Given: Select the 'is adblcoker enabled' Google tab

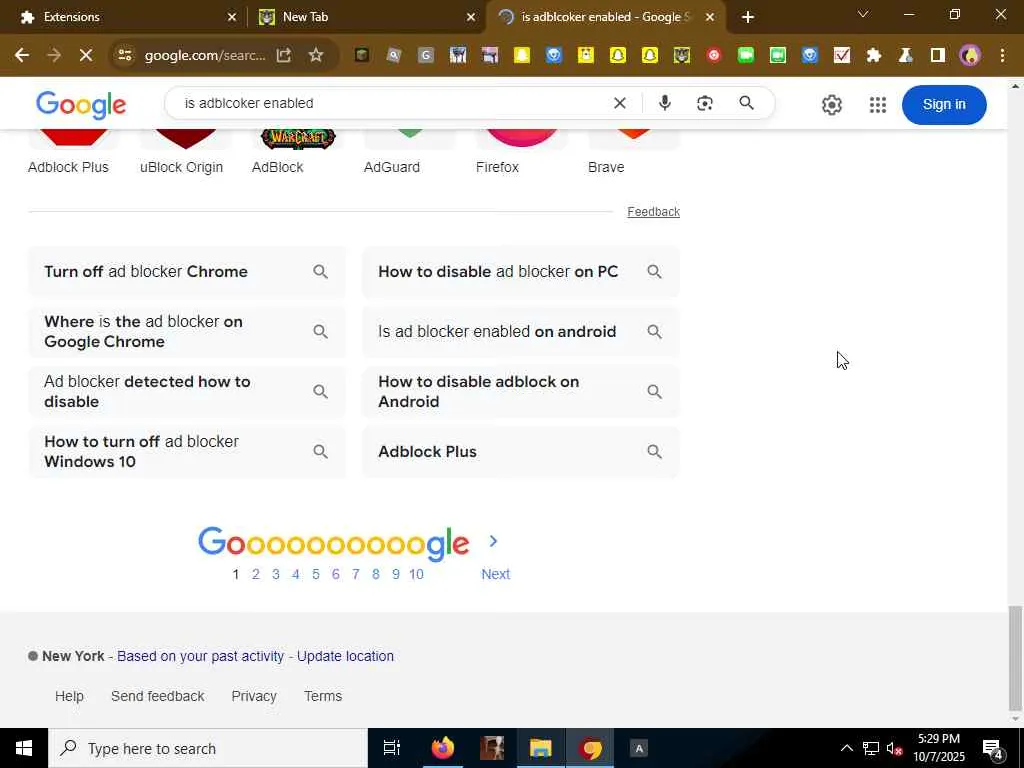Looking at the screenshot, I should [605, 17].
